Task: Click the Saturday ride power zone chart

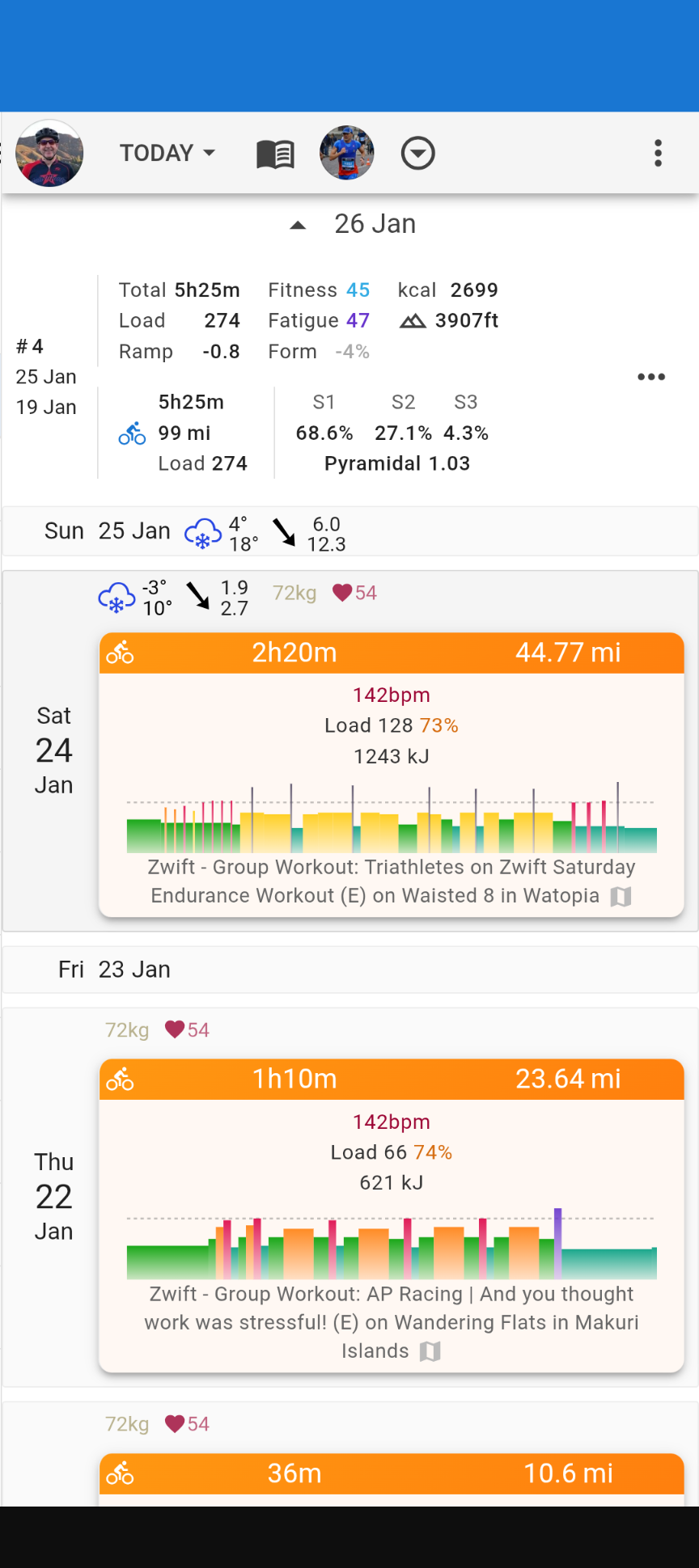Action: (392, 818)
